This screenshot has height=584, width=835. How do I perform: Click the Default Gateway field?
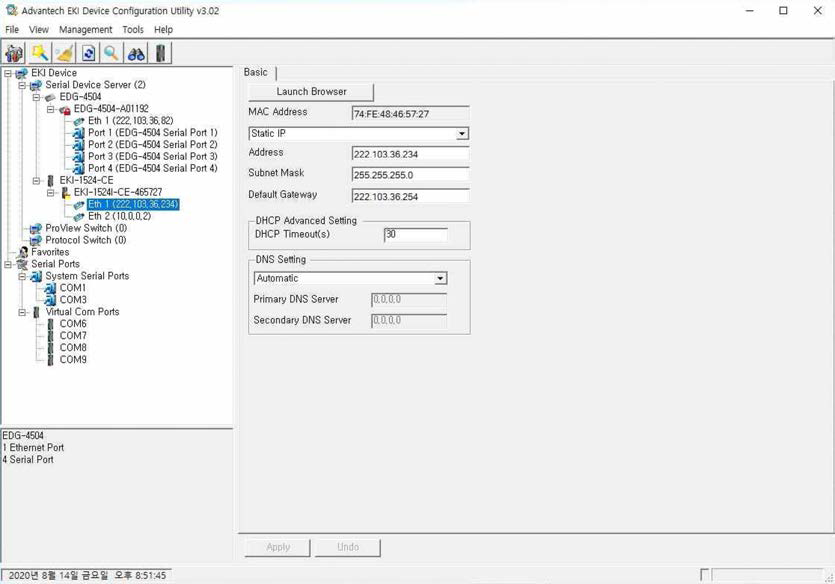[x=411, y=196]
